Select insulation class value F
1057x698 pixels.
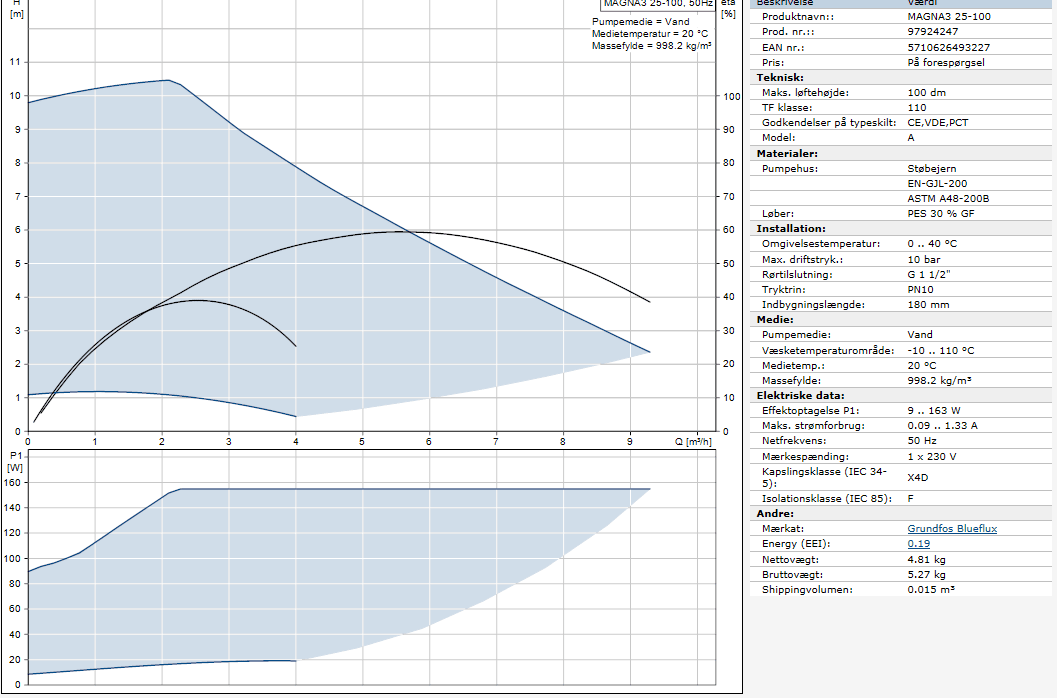coord(911,498)
